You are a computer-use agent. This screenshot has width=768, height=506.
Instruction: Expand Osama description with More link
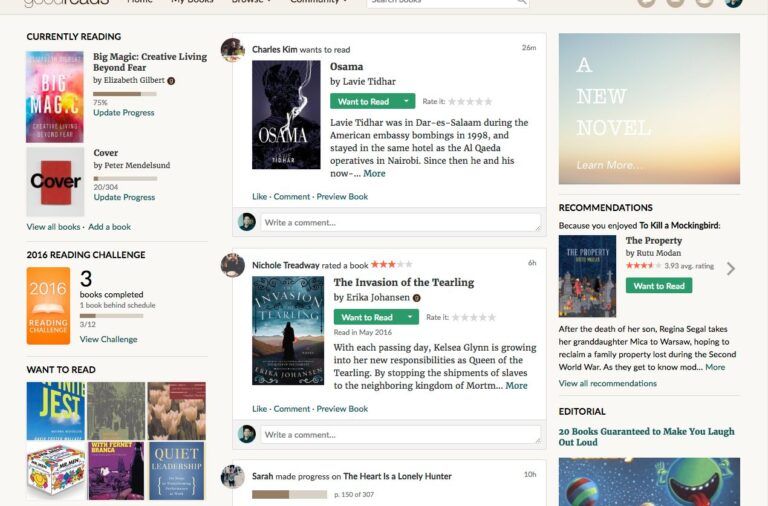374,173
